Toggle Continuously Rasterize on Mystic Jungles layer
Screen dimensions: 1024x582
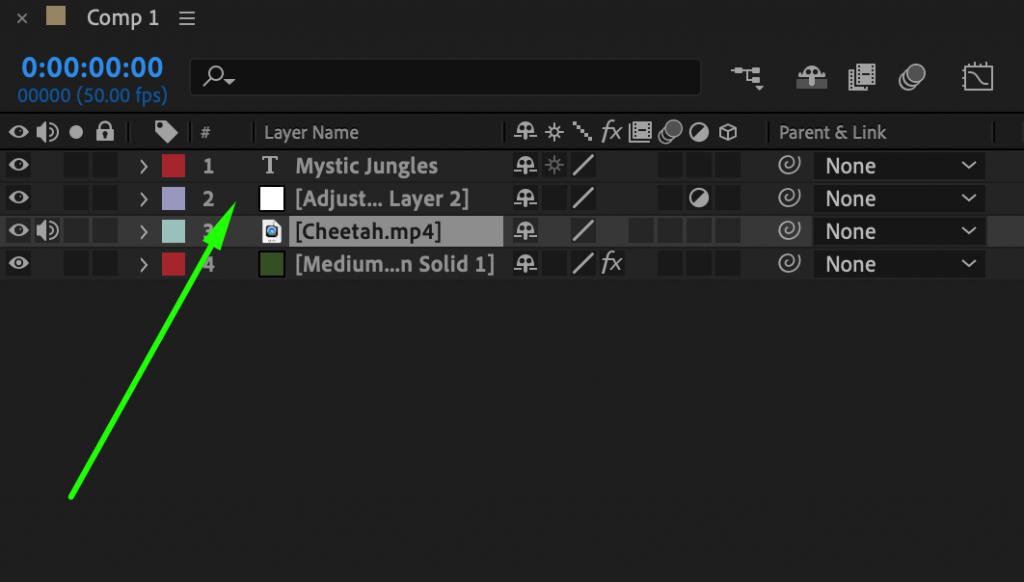[x=554, y=165]
